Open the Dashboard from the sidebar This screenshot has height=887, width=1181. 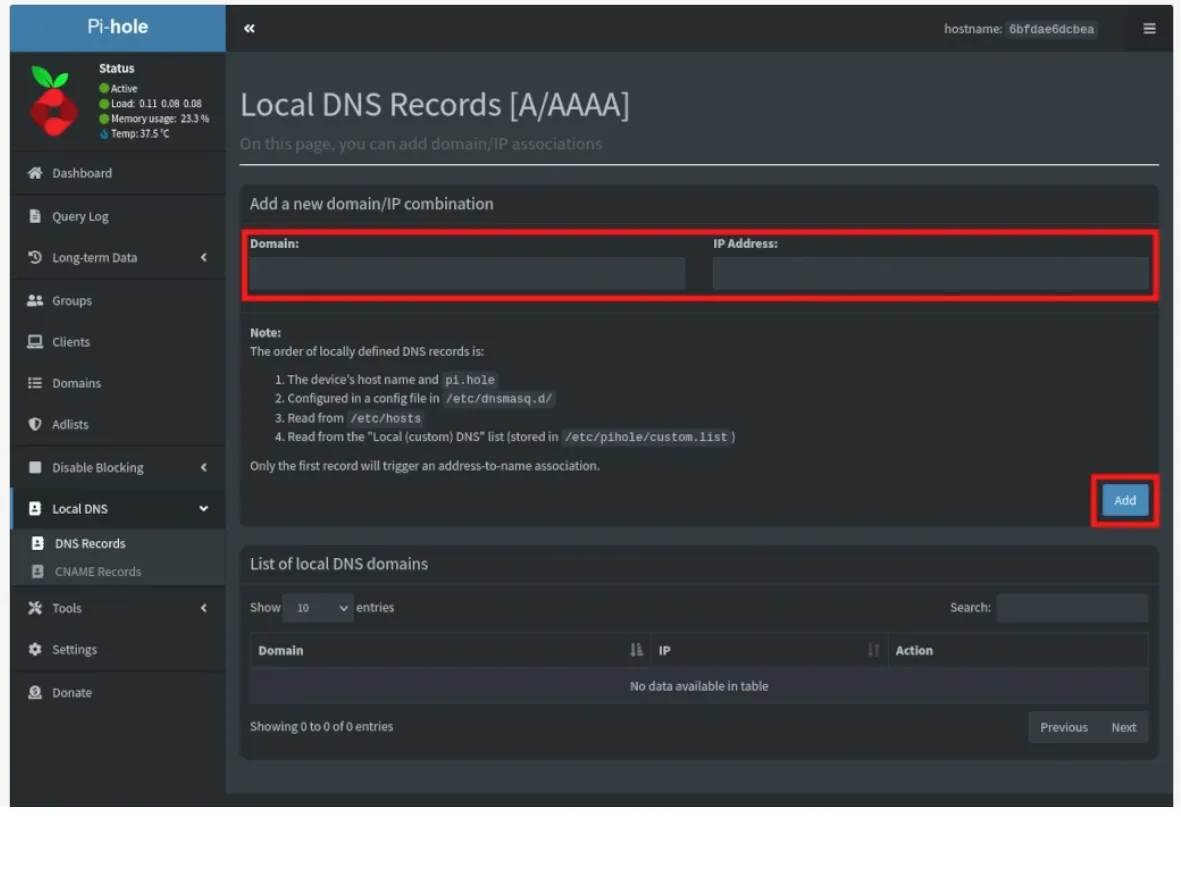tap(81, 172)
